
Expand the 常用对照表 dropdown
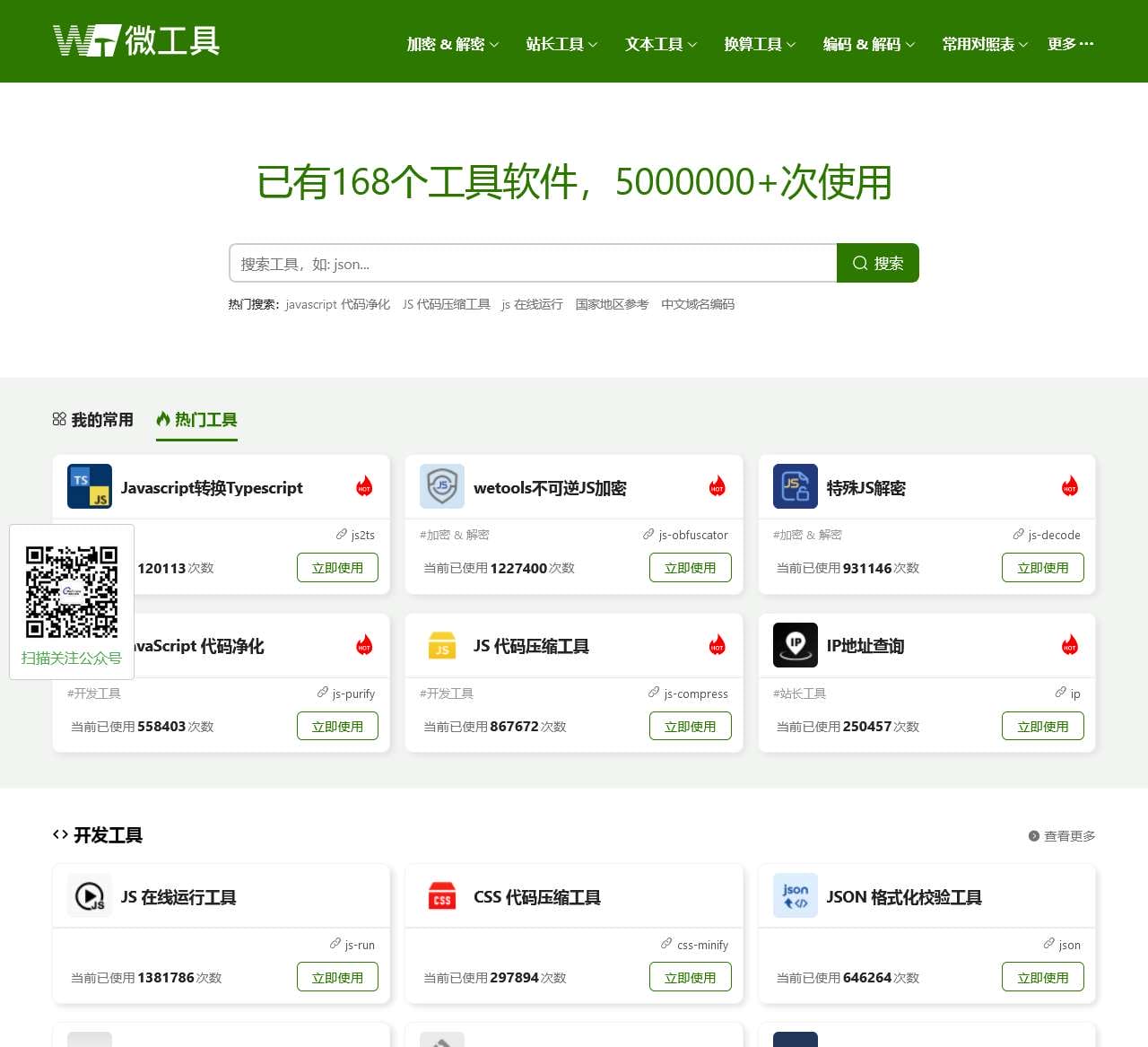pyautogui.click(x=983, y=44)
